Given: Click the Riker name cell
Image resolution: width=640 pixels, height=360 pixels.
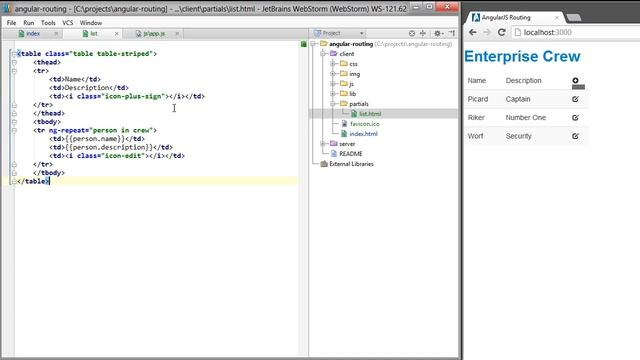Looking at the screenshot, I should (x=476, y=118).
